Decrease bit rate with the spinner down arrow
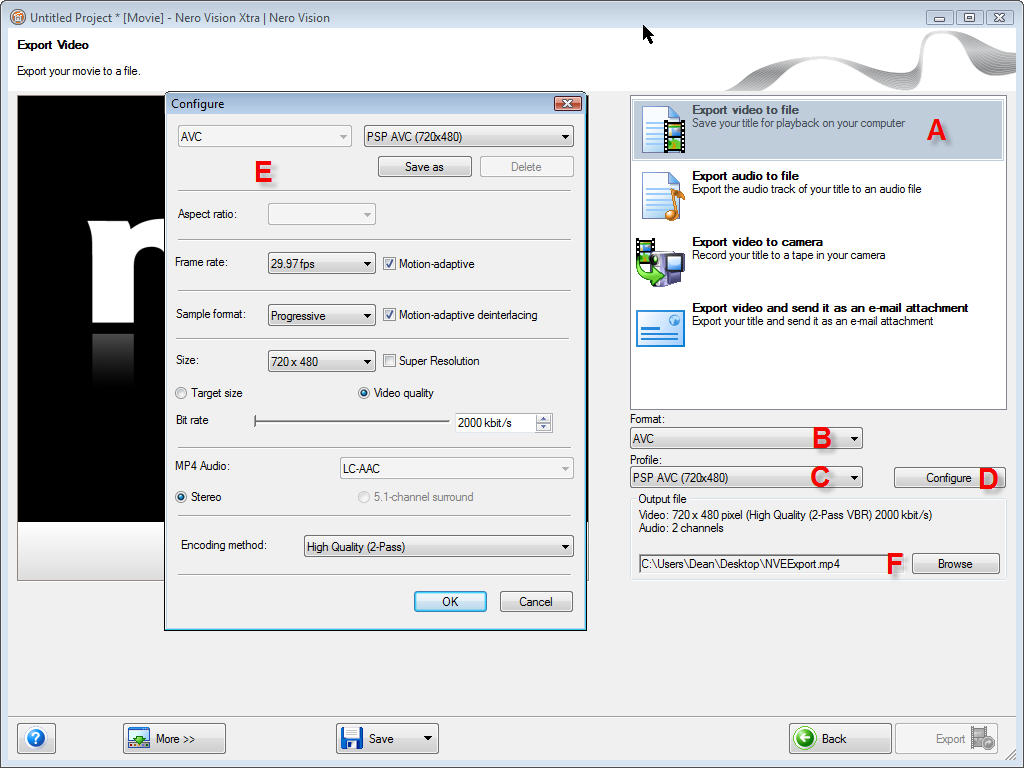 coord(543,427)
